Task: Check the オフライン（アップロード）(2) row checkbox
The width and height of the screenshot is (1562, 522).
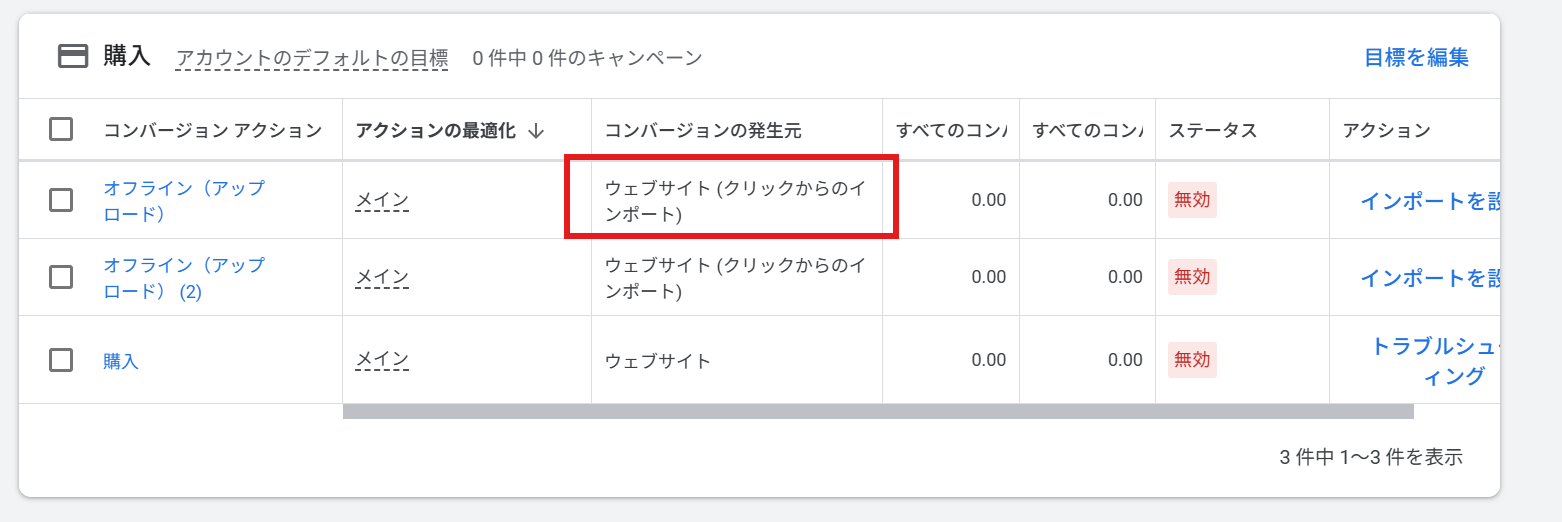Action: coord(61,277)
